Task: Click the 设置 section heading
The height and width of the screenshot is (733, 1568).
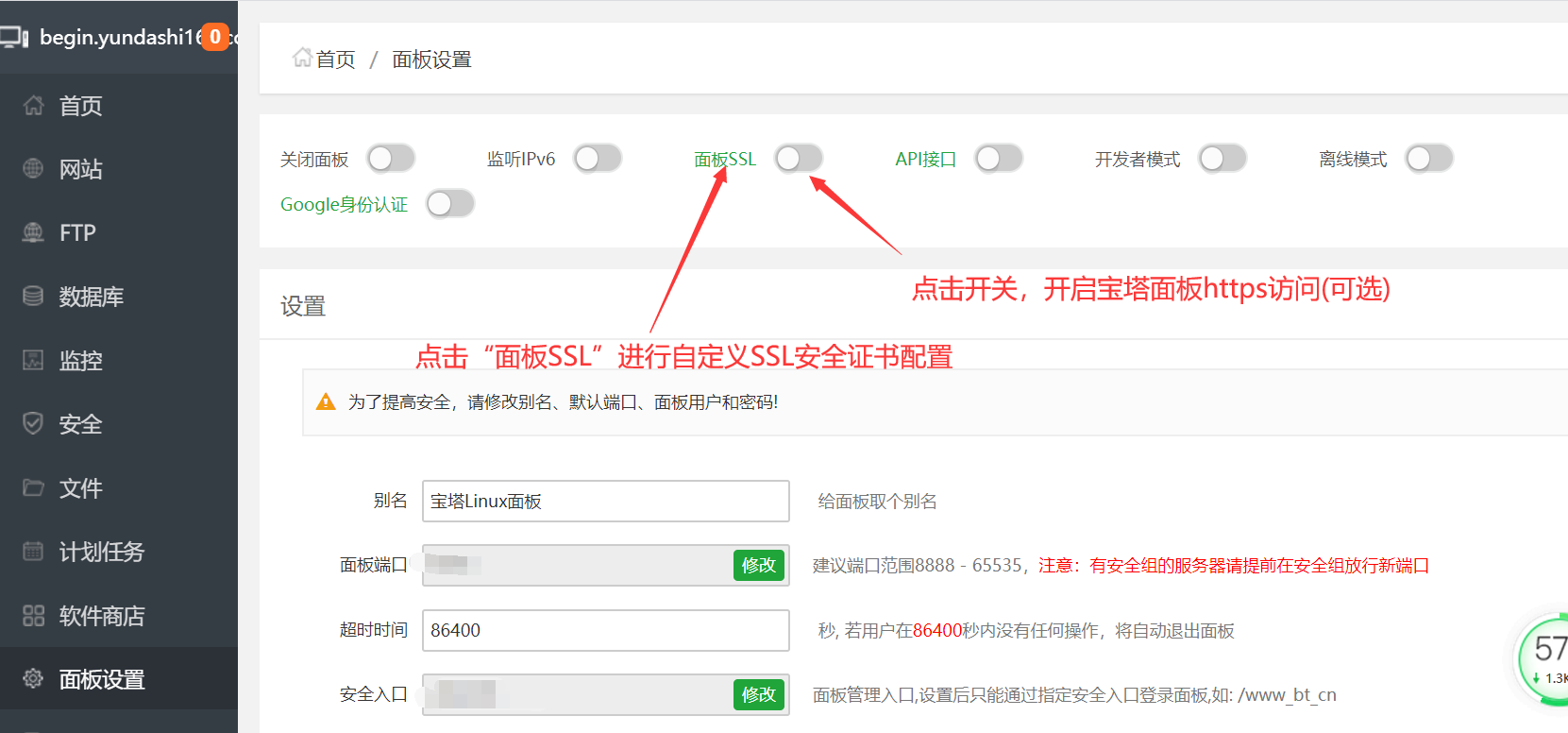Action: click(303, 306)
